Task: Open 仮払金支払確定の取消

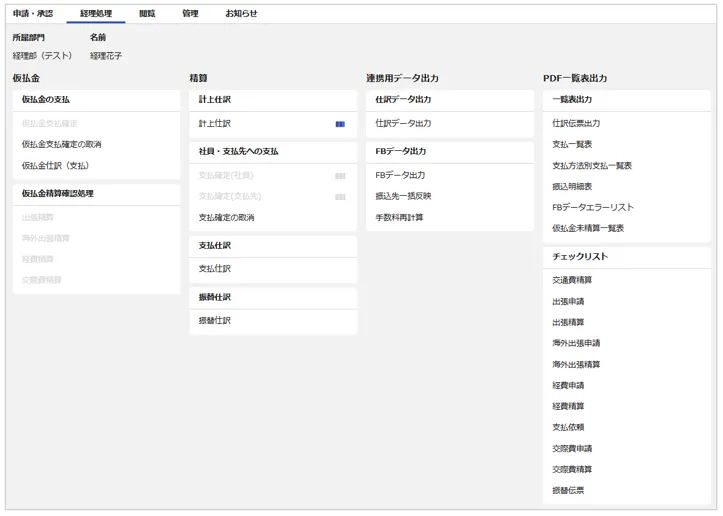Action: [61, 145]
